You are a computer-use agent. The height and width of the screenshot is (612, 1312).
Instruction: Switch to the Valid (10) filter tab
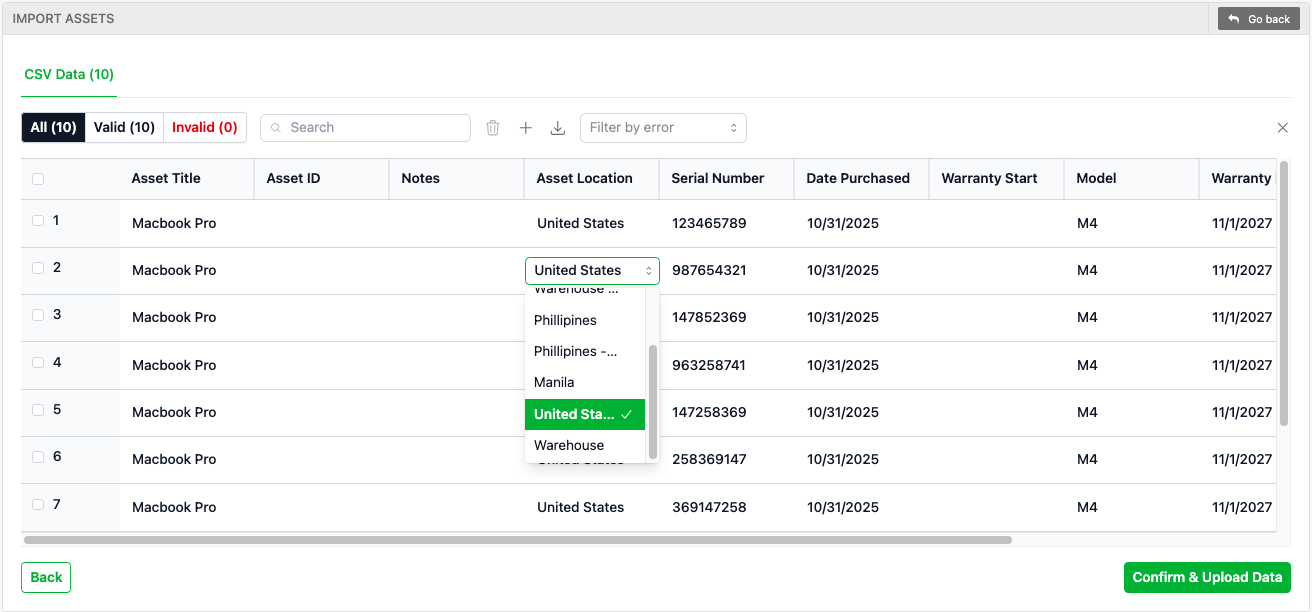pyautogui.click(x=124, y=127)
